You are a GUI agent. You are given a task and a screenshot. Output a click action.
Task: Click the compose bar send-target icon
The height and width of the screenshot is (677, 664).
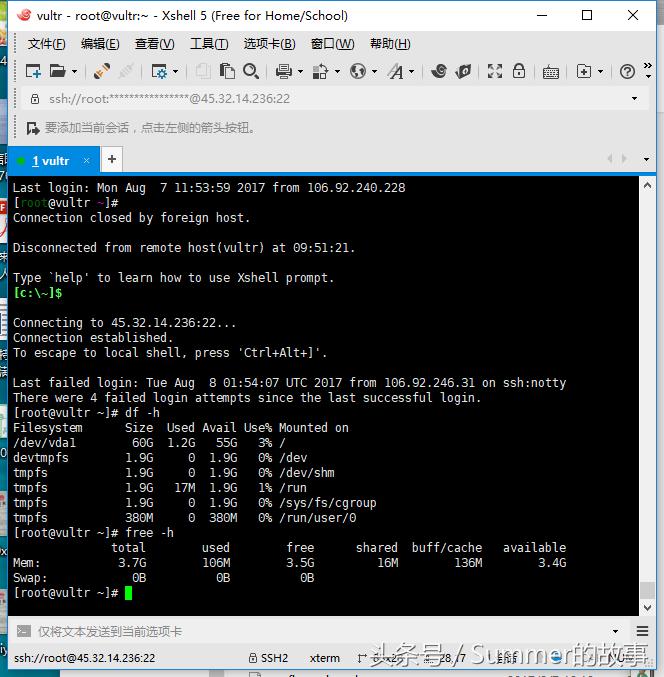[x=24, y=631]
